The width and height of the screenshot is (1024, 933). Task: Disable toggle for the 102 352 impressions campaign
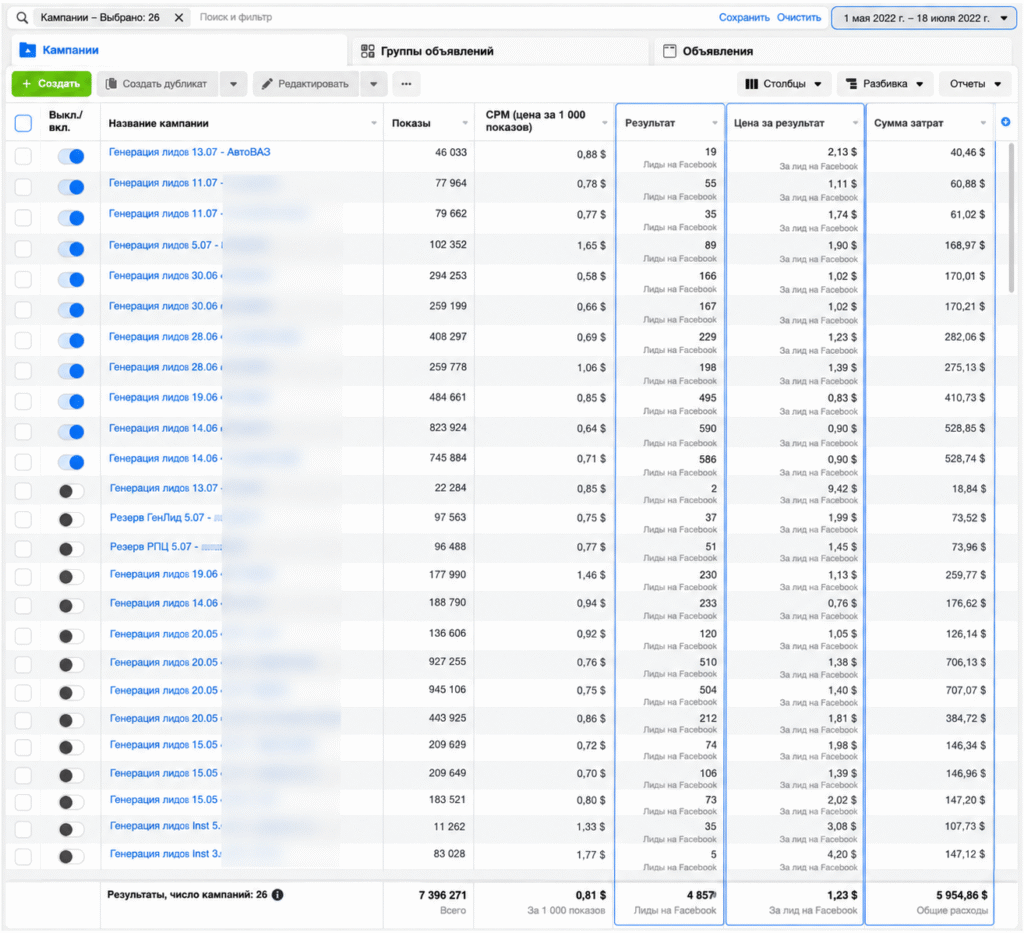coord(71,249)
